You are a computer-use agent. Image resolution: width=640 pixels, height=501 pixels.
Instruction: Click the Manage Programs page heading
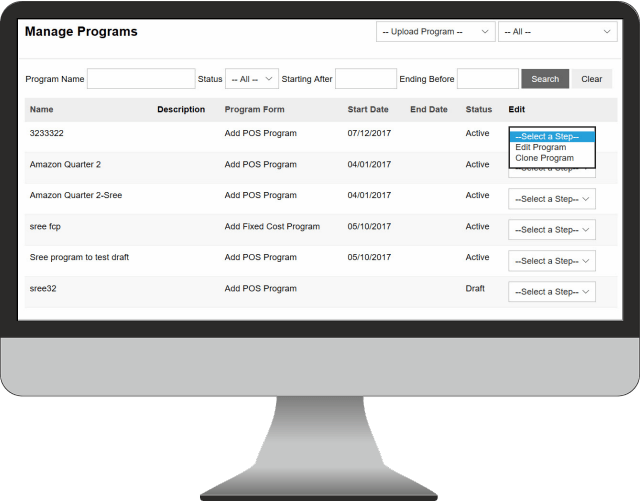pyautogui.click(x=81, y=31)
